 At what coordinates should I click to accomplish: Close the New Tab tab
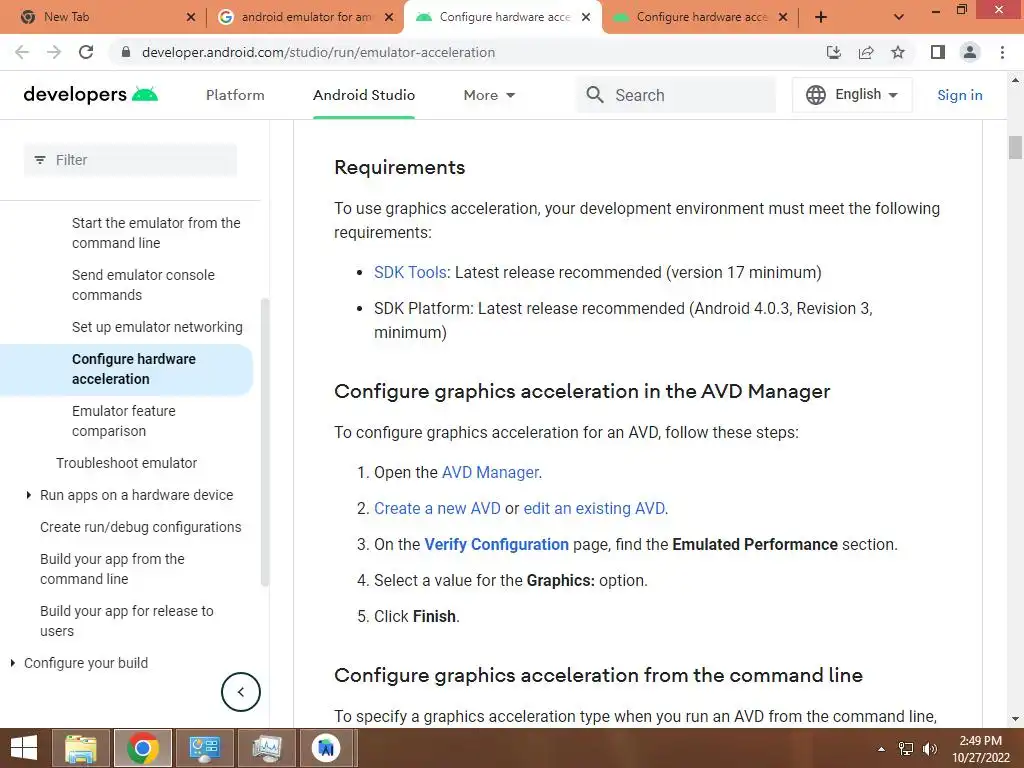point(191,17)
